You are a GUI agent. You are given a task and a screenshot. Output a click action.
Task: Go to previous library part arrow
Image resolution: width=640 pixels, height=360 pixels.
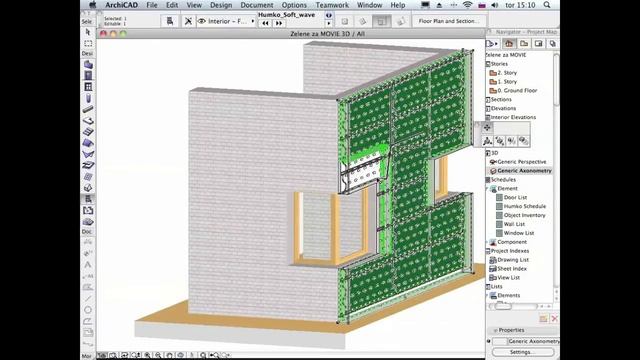coord(265,23)
